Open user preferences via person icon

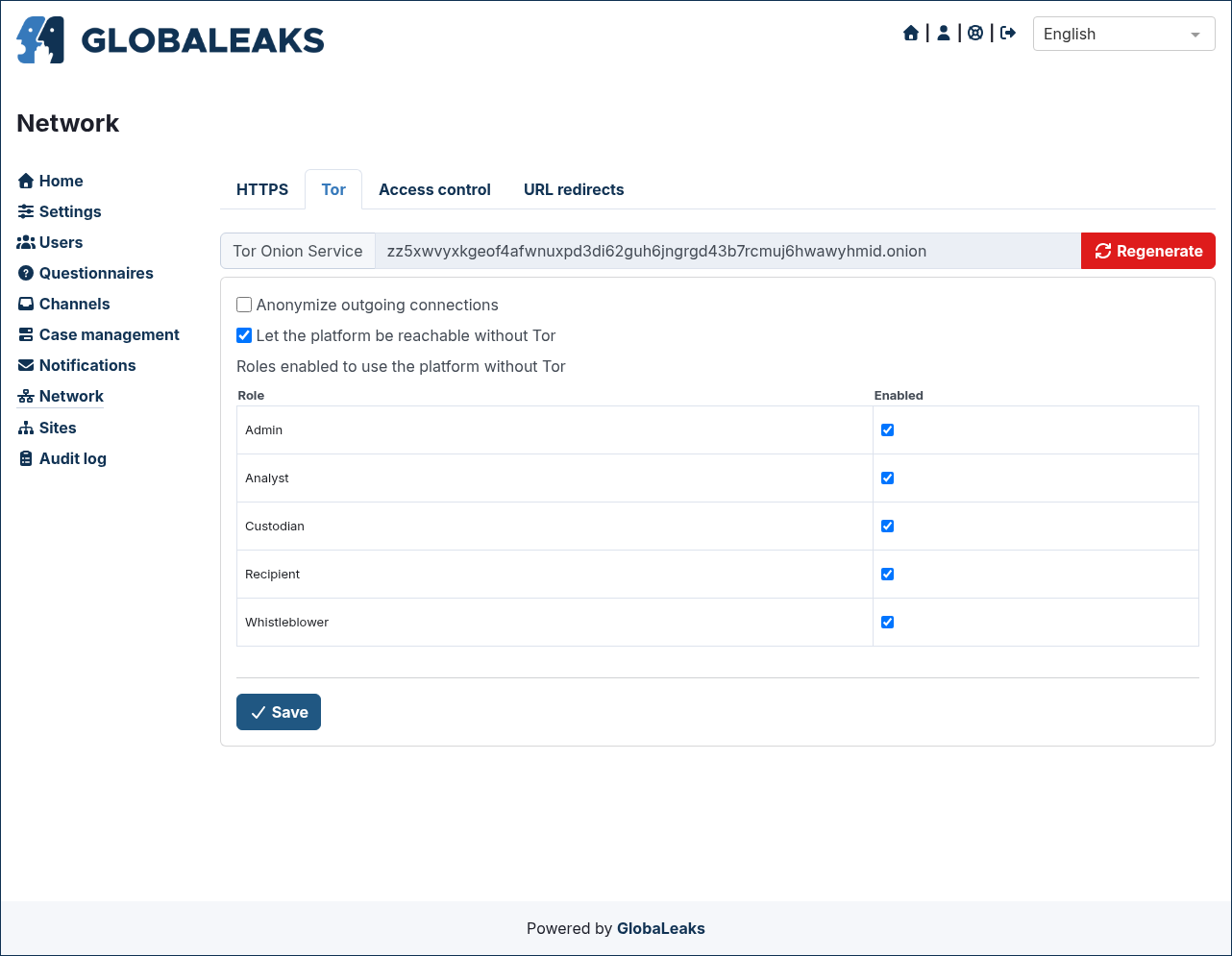click(944, 34)
